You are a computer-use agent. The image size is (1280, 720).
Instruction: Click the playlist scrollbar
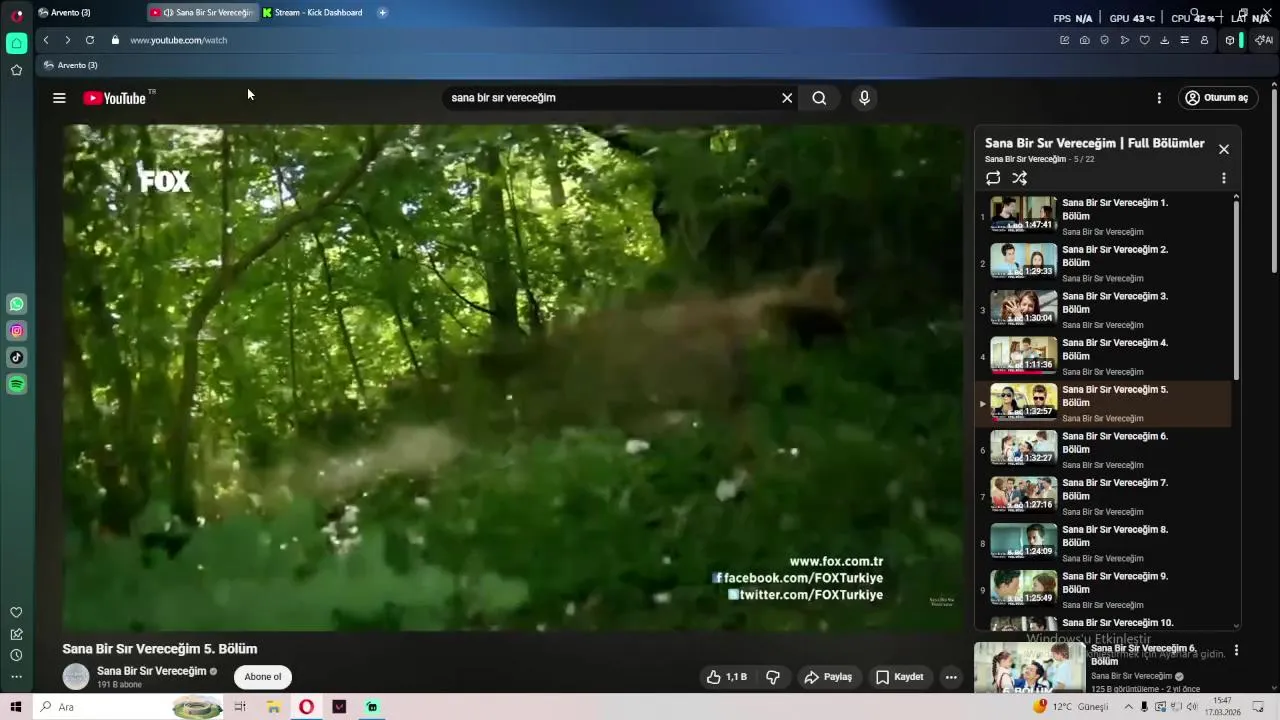point(1236,290)
